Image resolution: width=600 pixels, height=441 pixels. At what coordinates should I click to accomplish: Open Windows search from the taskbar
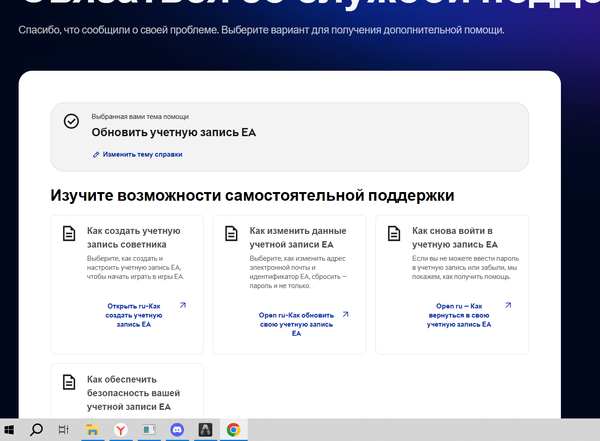pos(36,430)
